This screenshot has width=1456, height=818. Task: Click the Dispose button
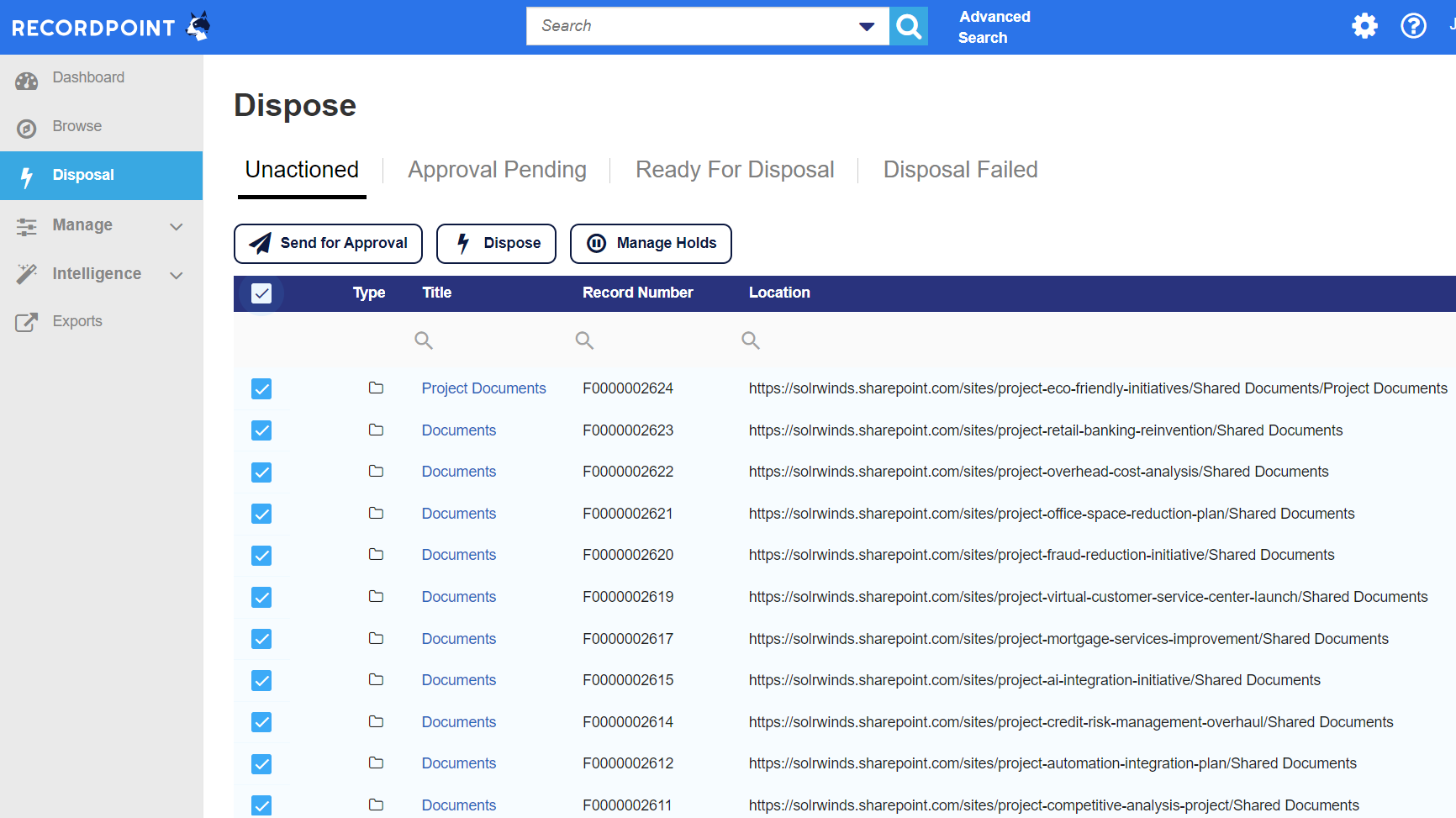pos(496,244)
